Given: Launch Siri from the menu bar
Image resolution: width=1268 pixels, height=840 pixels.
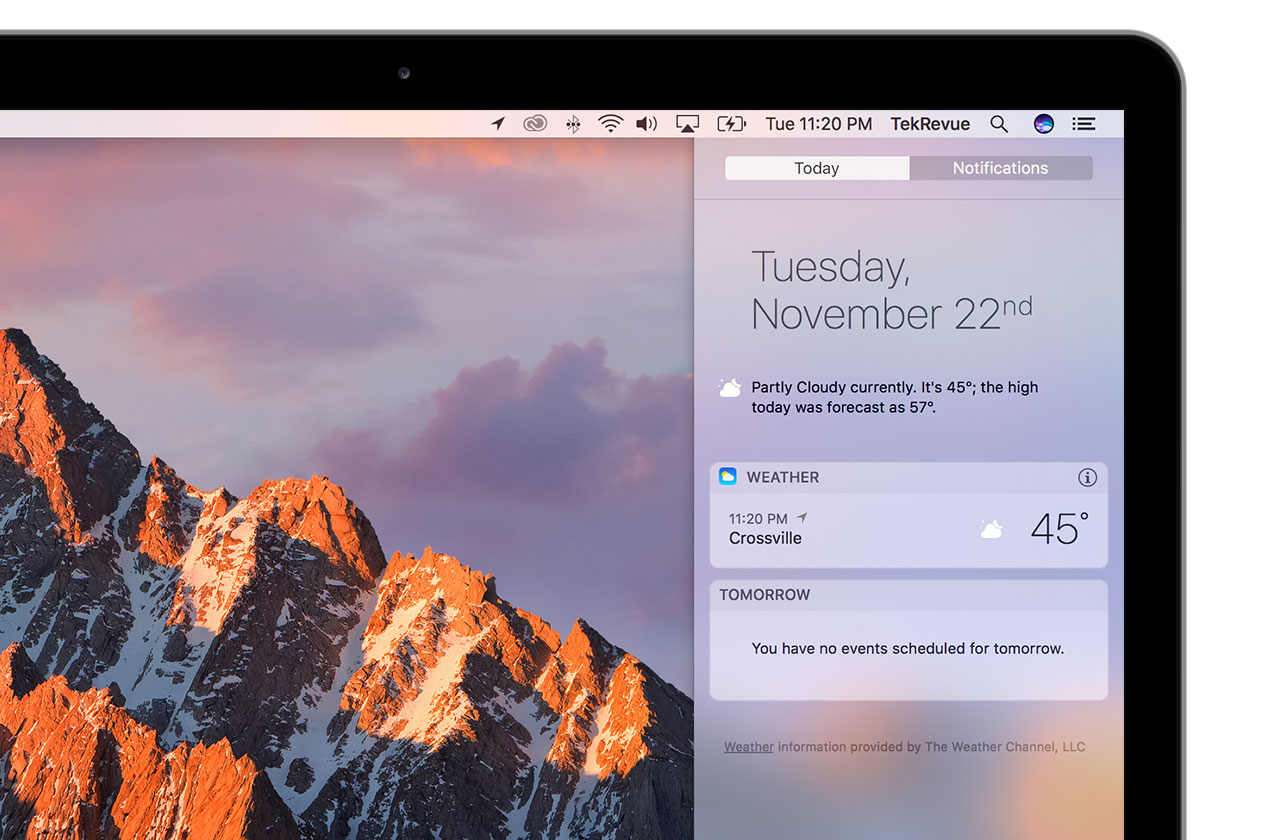Looking at the screenshot, I should click(1043, 124).
